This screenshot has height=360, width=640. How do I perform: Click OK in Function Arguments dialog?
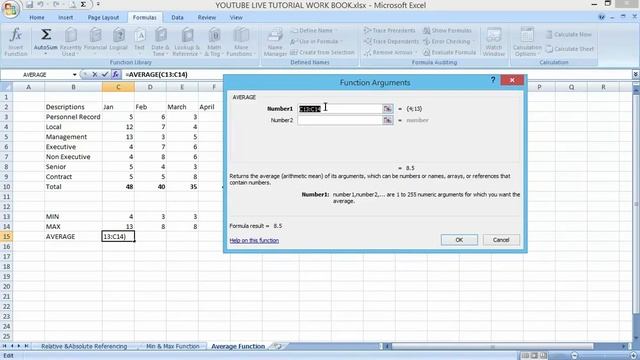459,240
